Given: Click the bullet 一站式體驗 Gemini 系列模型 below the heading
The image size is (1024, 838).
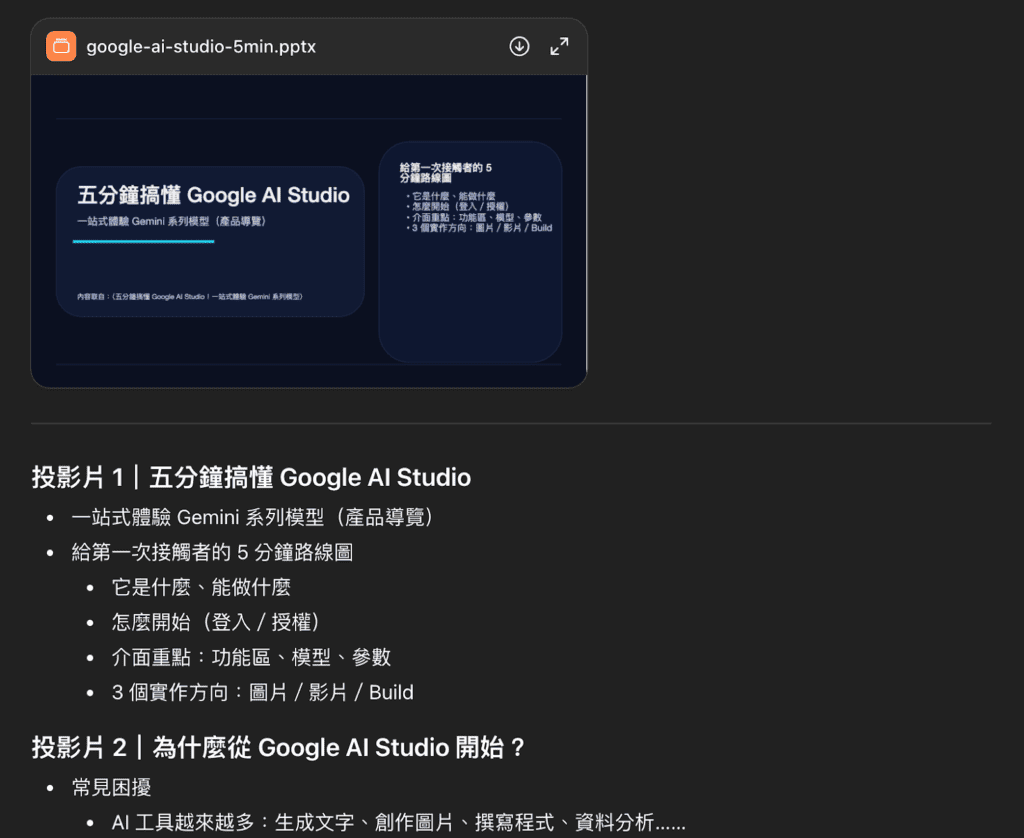Looking at the screenshot, I should [253, 518].
